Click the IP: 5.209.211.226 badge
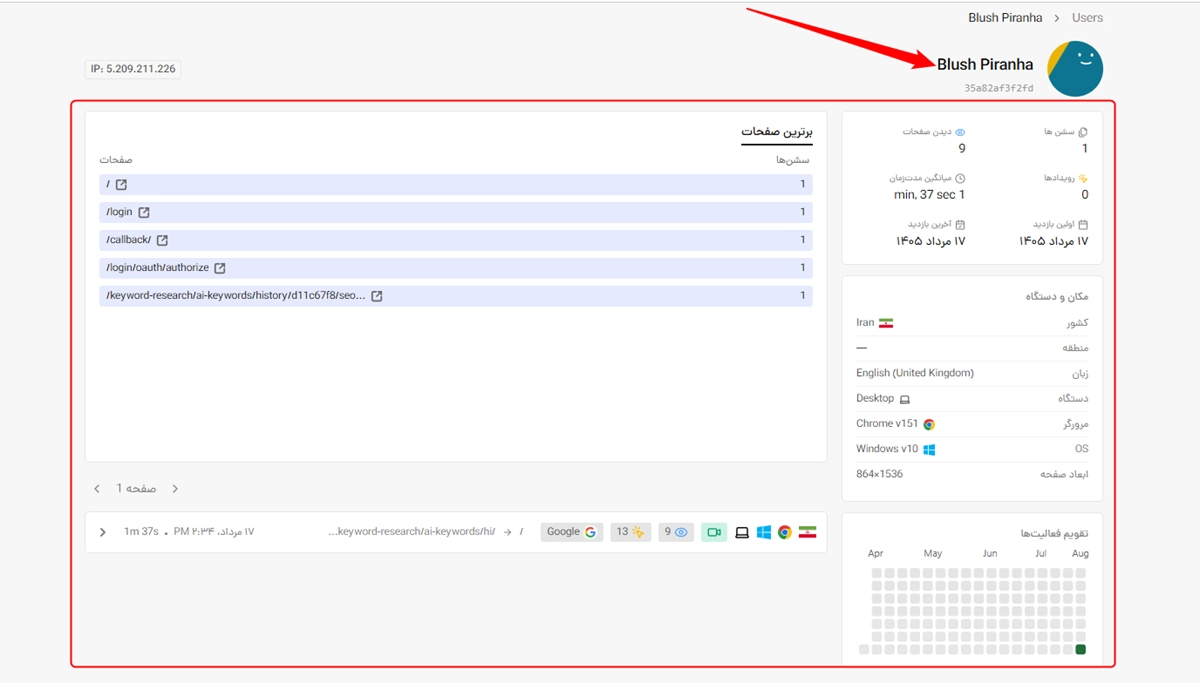1200x683 pixels. coord(133,69)
